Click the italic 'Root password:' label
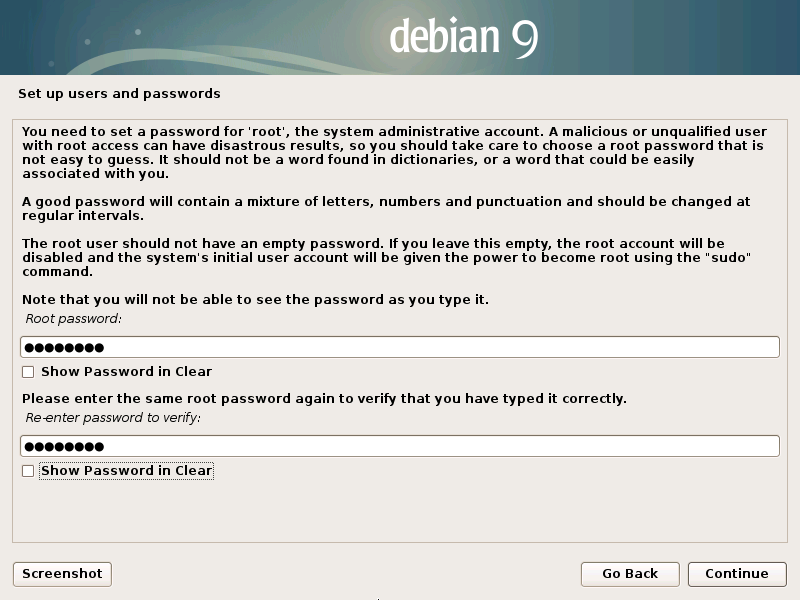 tap(73, 319)
